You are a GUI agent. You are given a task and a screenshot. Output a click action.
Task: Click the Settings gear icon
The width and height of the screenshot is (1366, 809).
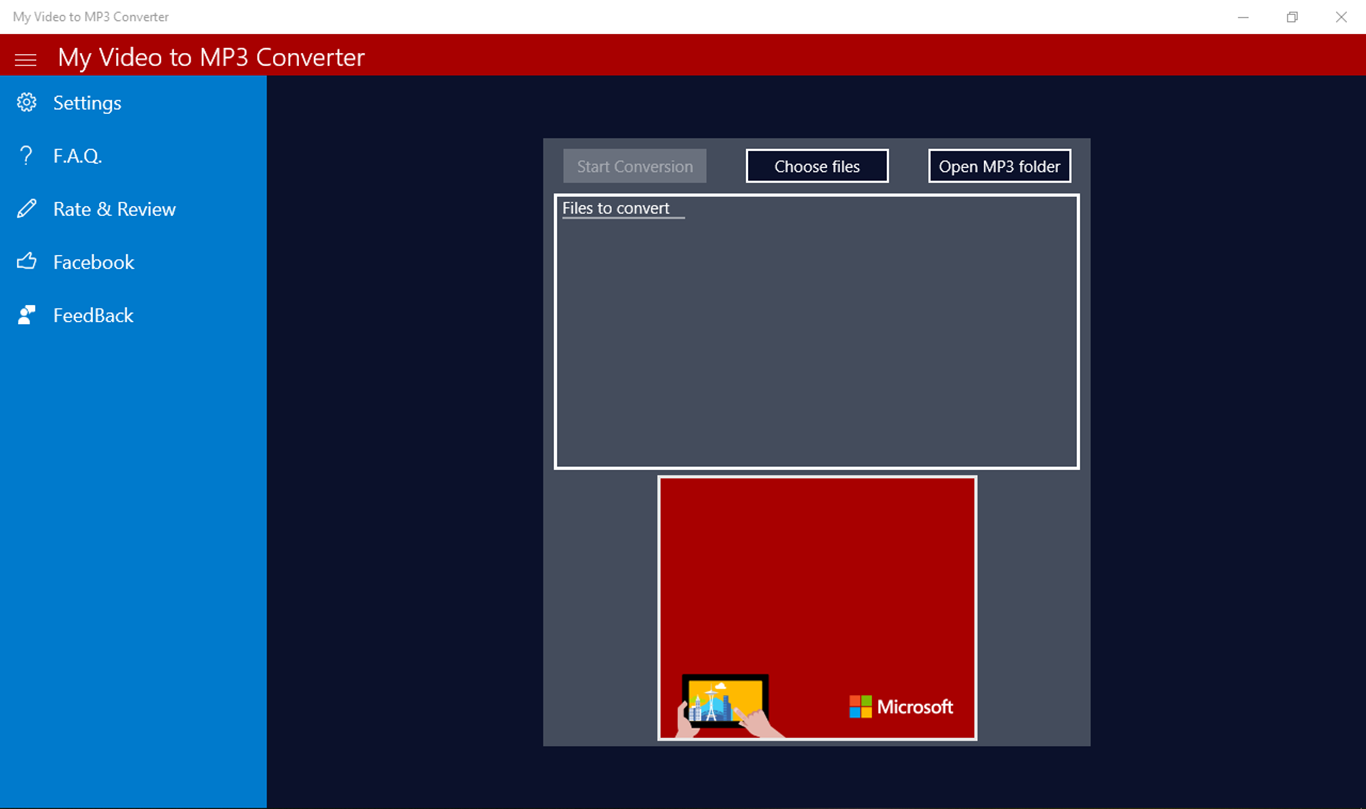point(27,103)
